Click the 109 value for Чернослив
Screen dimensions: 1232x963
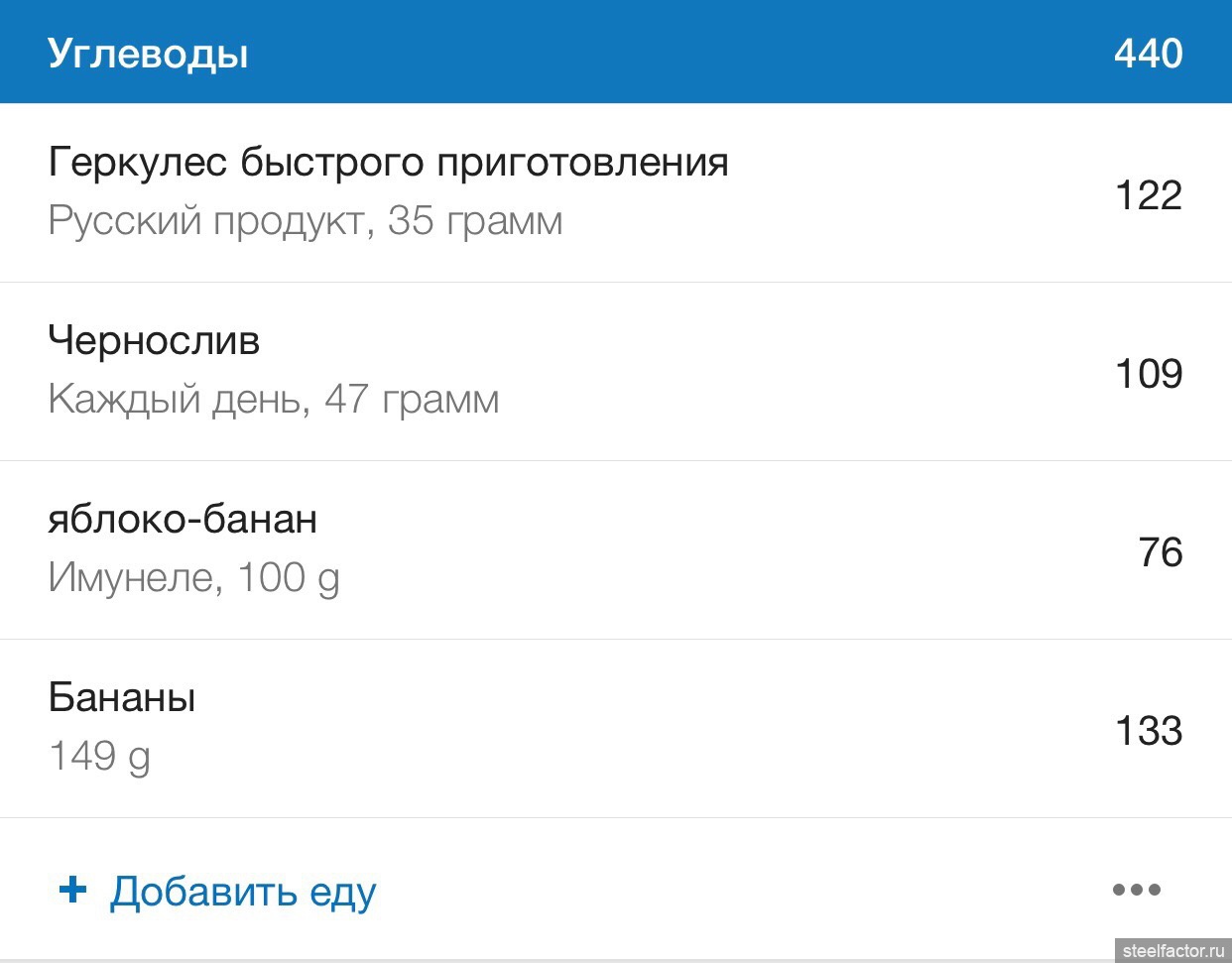pyautogui.click(x=1148, y=374)
